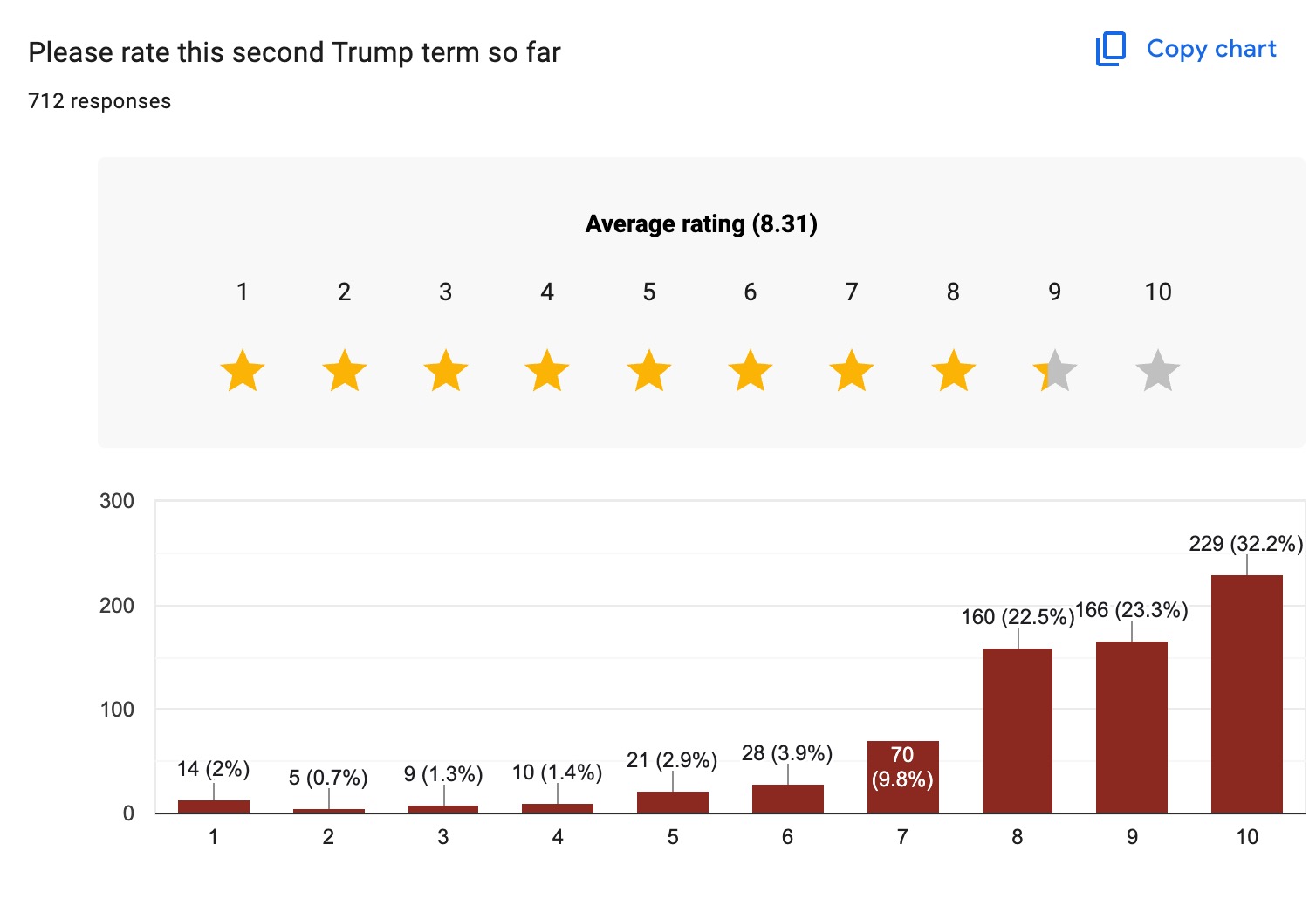
Task: Click the bar for rating 5
Action: pyautogui.click(x=673, y=802)
